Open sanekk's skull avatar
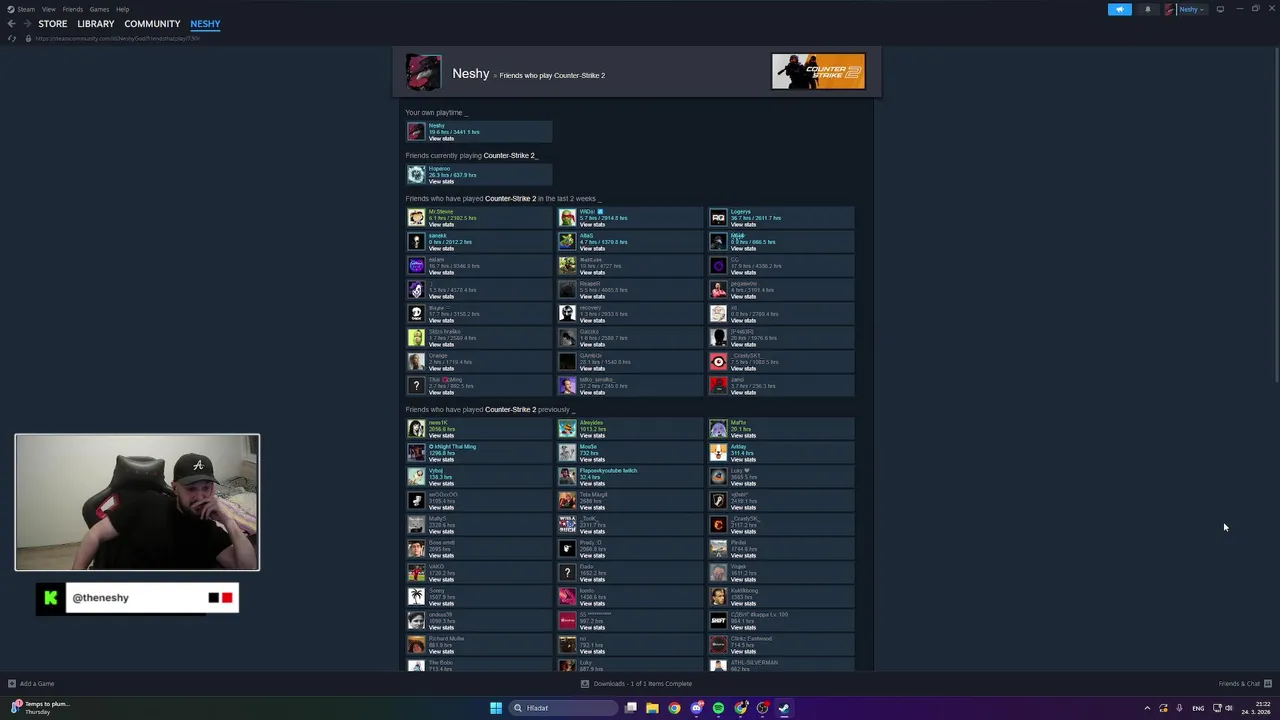 point(416,242)
